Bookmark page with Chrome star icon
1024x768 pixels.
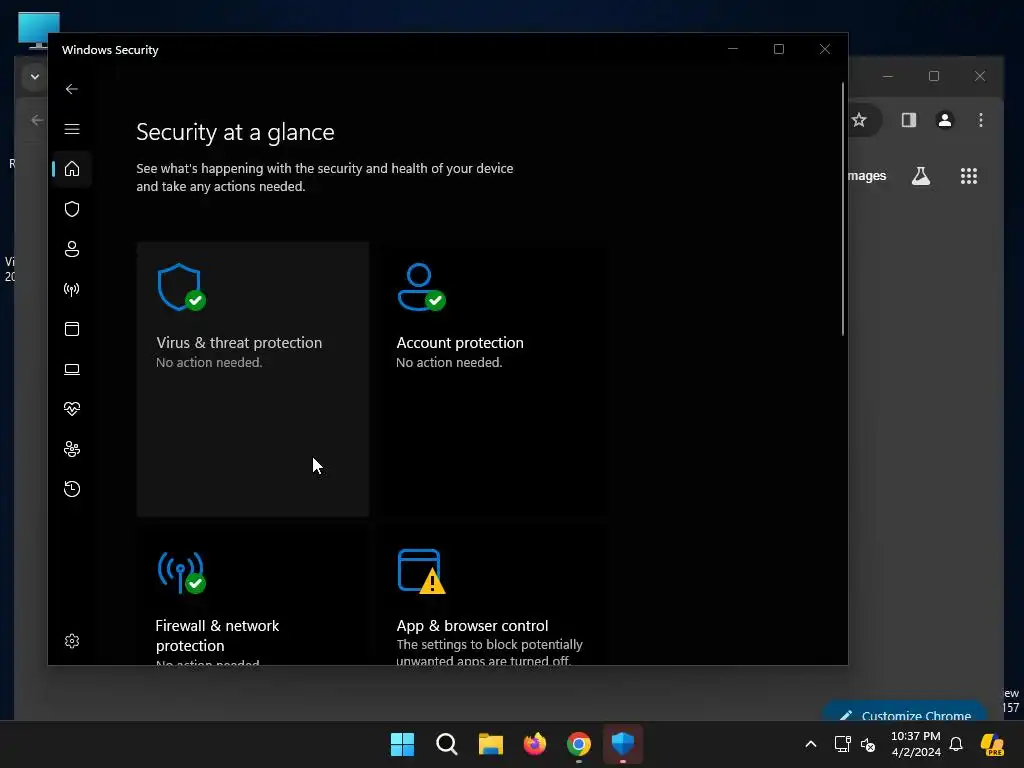(x=859, y=120)
